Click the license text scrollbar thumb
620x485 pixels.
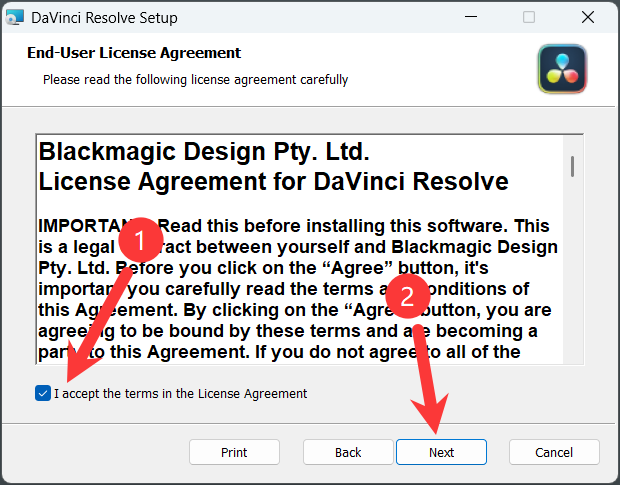tap(572, 166)
